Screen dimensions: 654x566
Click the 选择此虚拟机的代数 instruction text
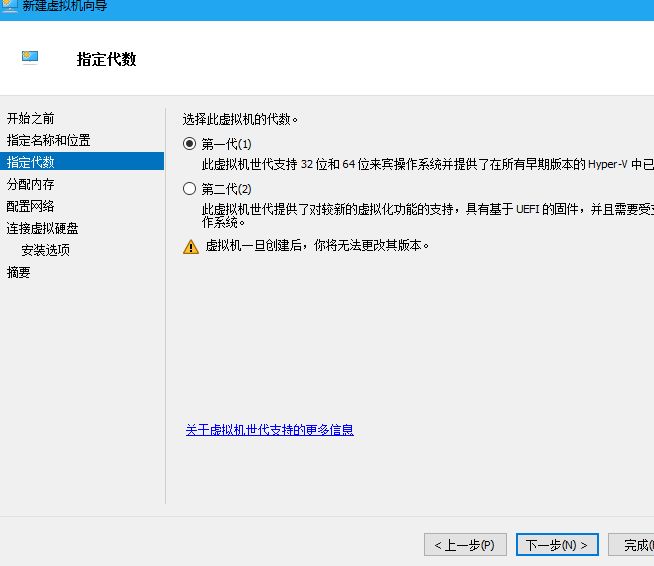(x=240, y=120)
